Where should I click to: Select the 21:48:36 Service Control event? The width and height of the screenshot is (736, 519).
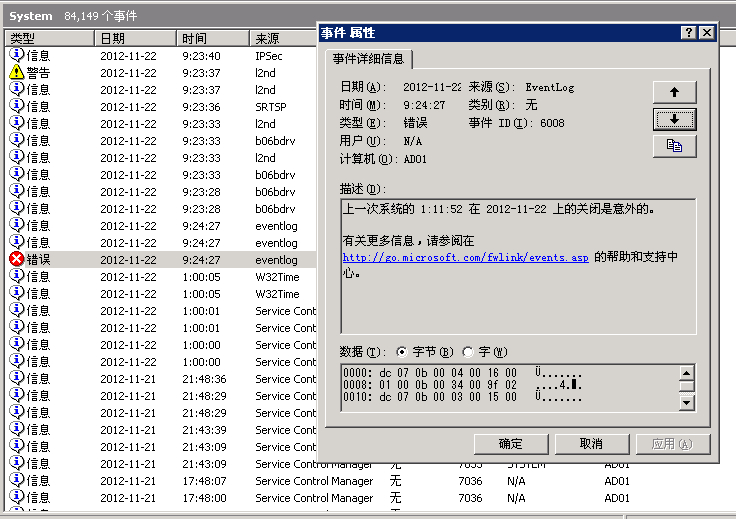pyautogui.click(x=161, y=379)
